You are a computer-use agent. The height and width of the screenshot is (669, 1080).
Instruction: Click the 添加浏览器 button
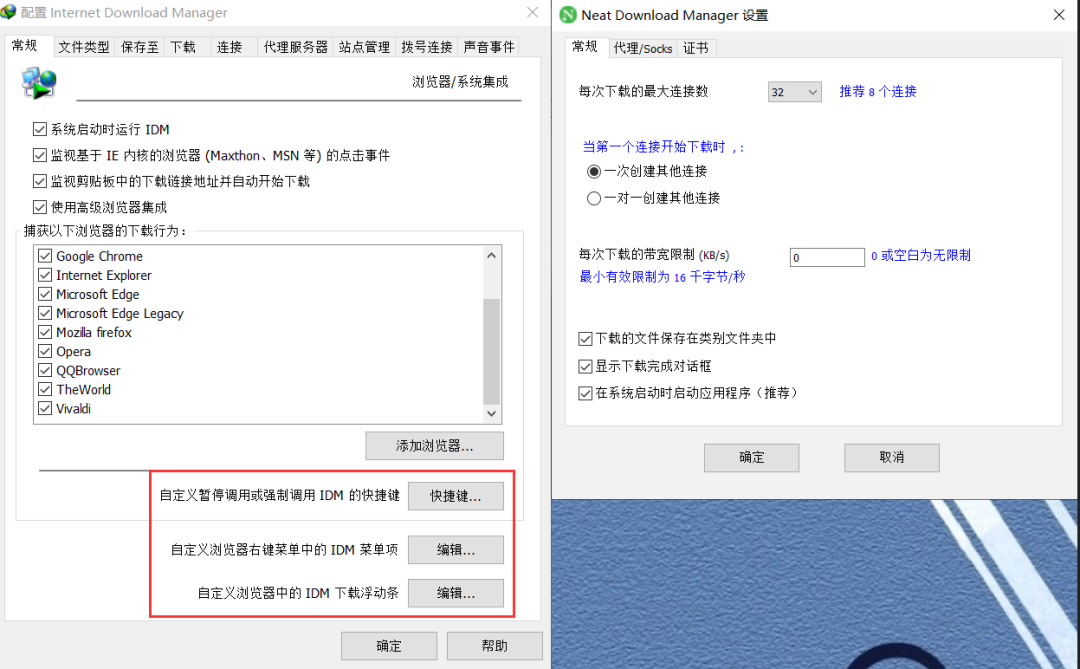434,445
